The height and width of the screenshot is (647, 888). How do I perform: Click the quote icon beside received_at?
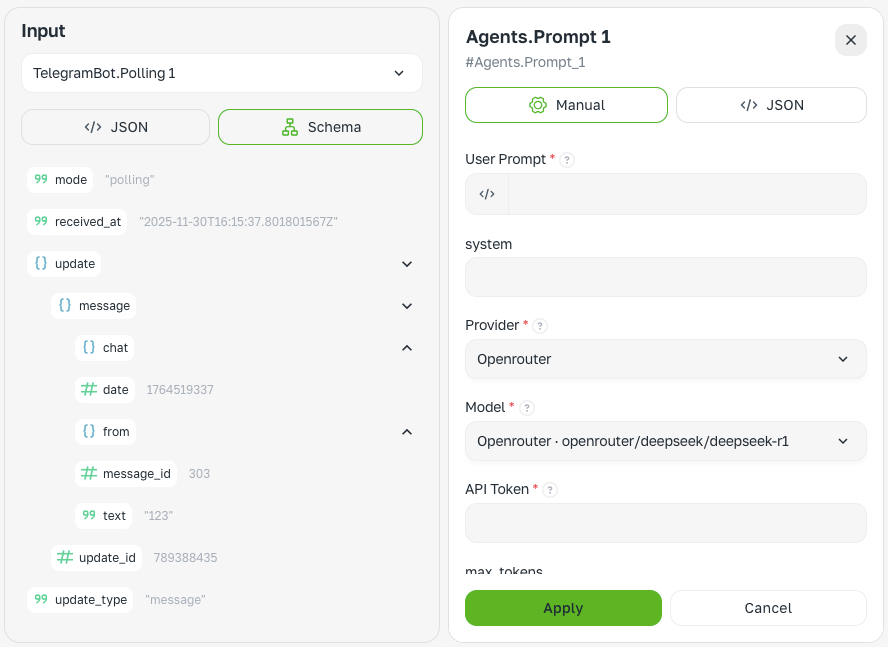coord(41,221)
